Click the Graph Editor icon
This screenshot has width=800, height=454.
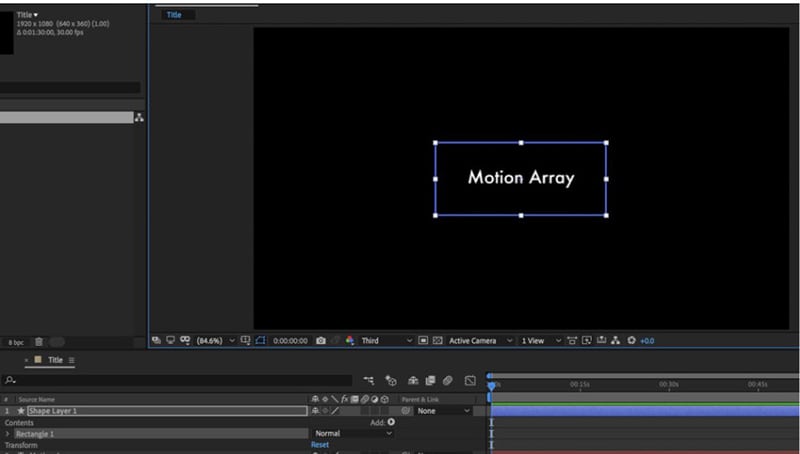pyautogui.click(x=470, y=380)
